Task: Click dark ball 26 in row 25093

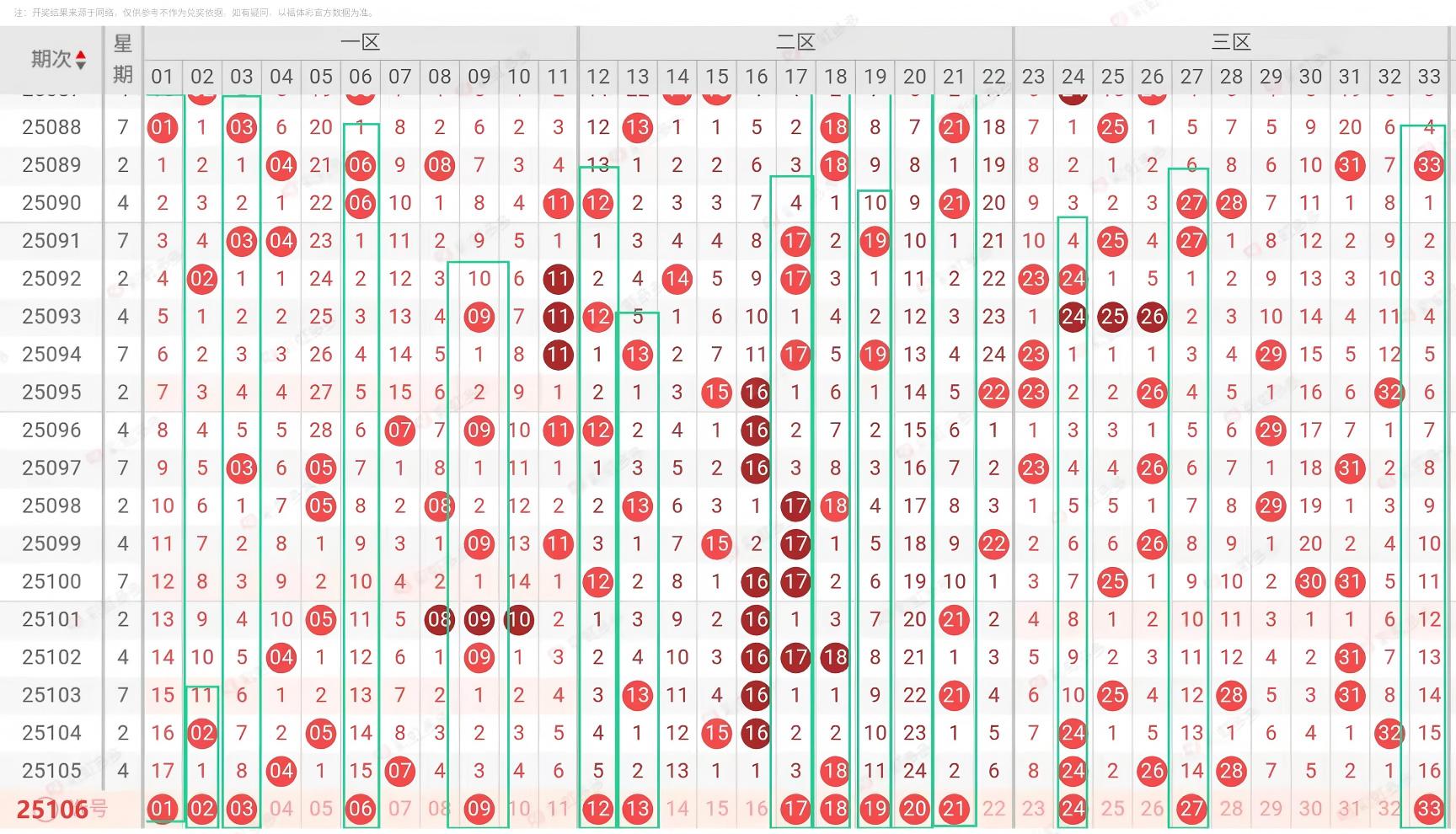Action: click(1151, 317)
